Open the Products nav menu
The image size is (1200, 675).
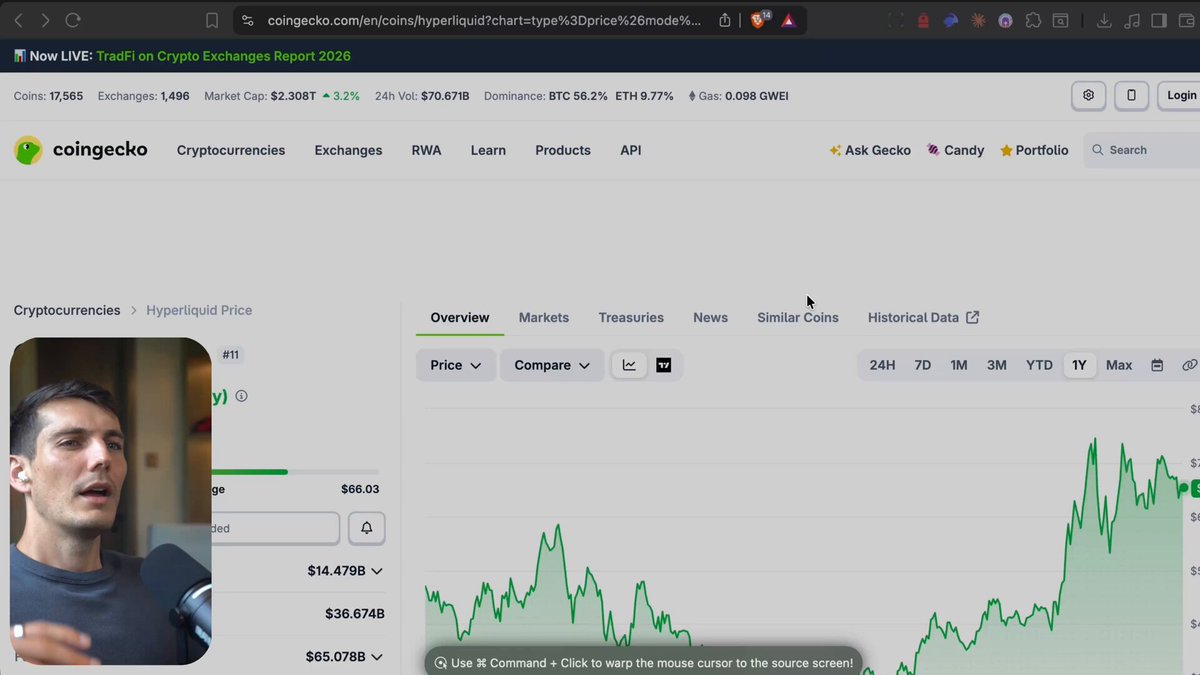(563, 150)
